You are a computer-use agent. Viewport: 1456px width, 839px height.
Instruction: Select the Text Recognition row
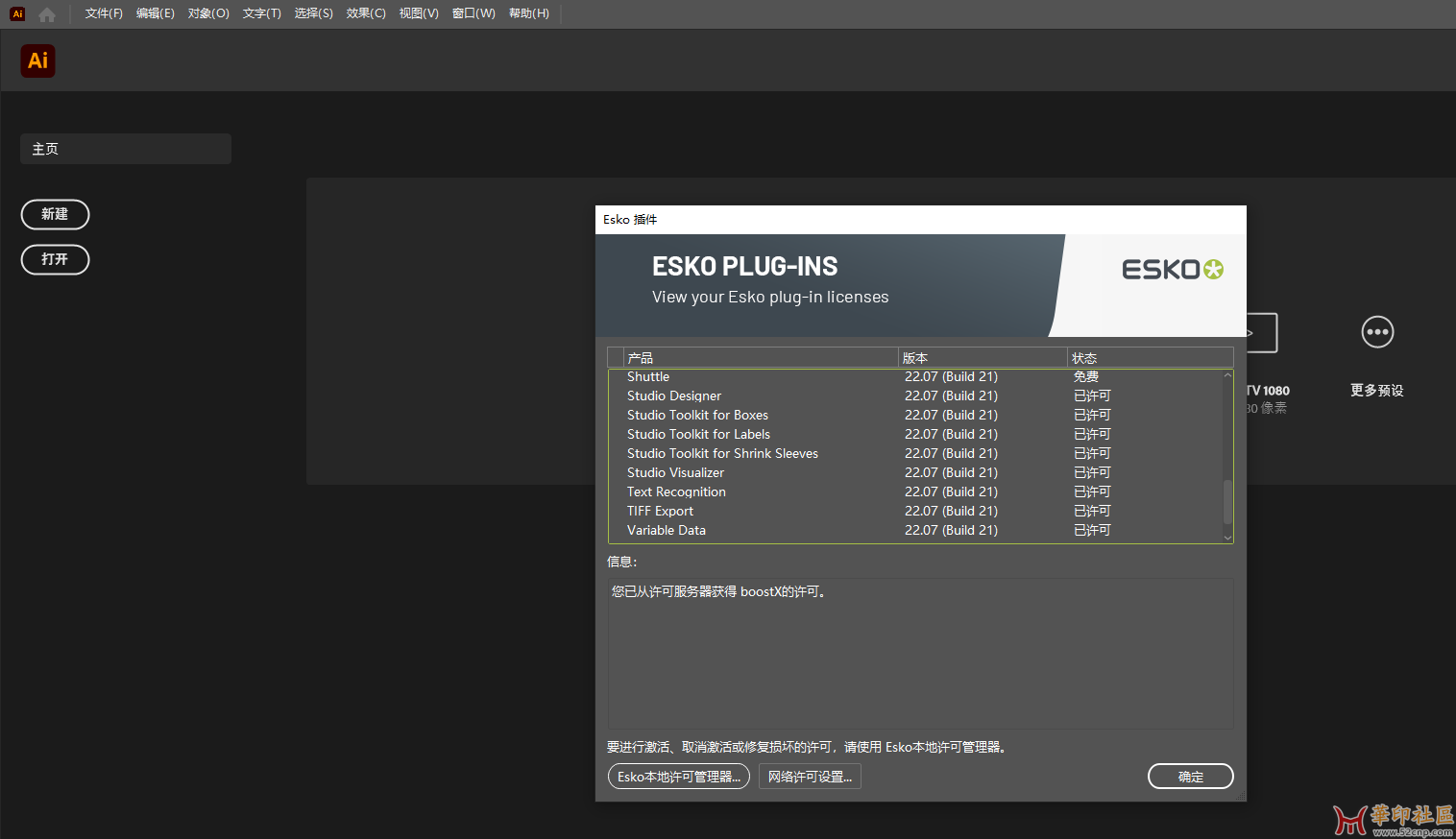pyautogui.click(x=915, y=491)
